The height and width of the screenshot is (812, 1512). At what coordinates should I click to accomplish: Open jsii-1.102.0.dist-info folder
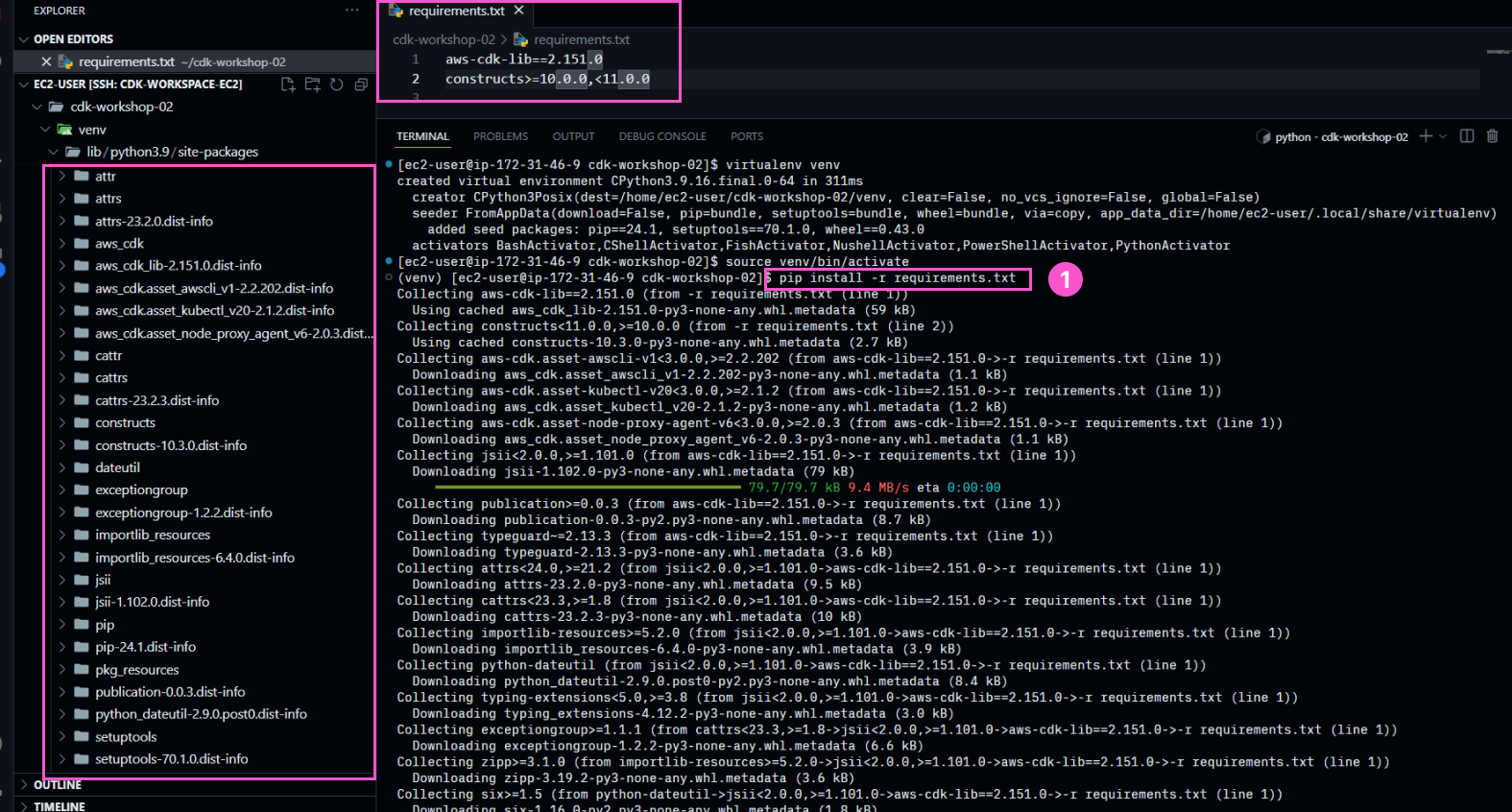tap(152, 602)
